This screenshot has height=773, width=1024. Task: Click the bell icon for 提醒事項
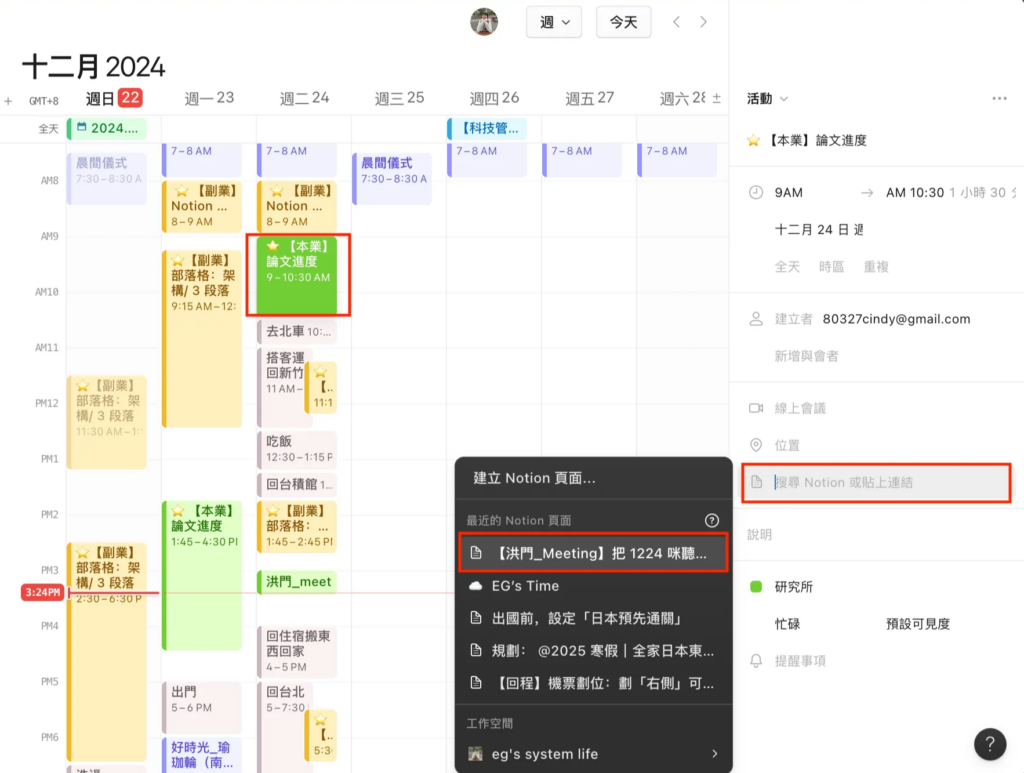click(x=756, y=661)
